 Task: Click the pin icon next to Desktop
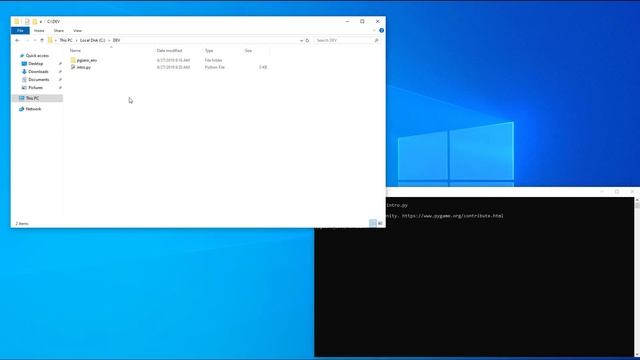coord(60,64)
